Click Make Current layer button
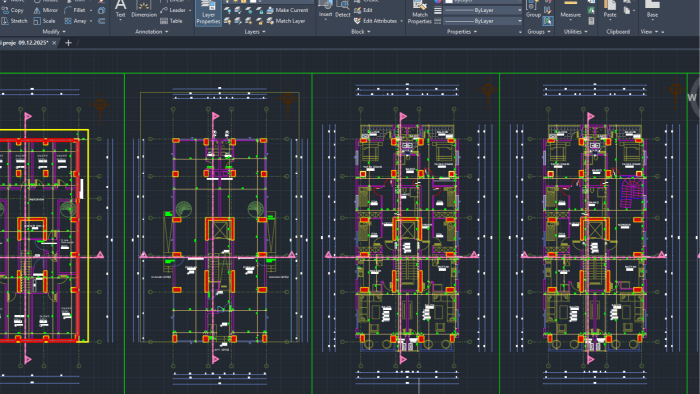Viewport: 700px width, 394px height. click(x=288, y=10)
